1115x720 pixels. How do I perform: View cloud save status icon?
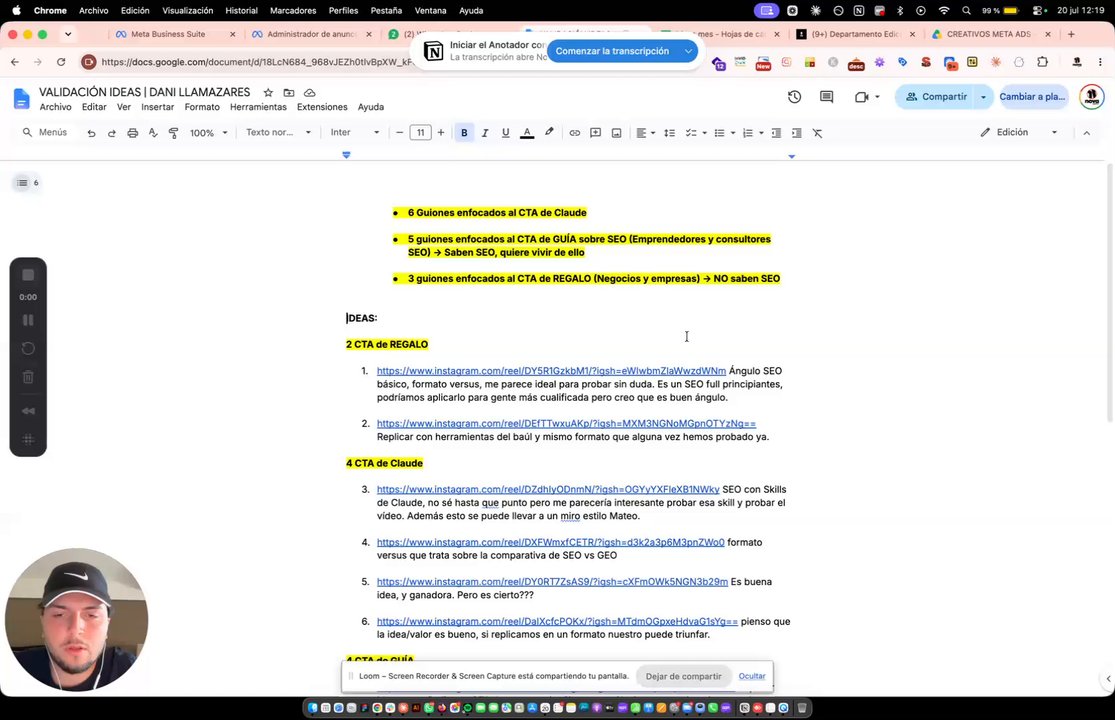pos(309,92)
